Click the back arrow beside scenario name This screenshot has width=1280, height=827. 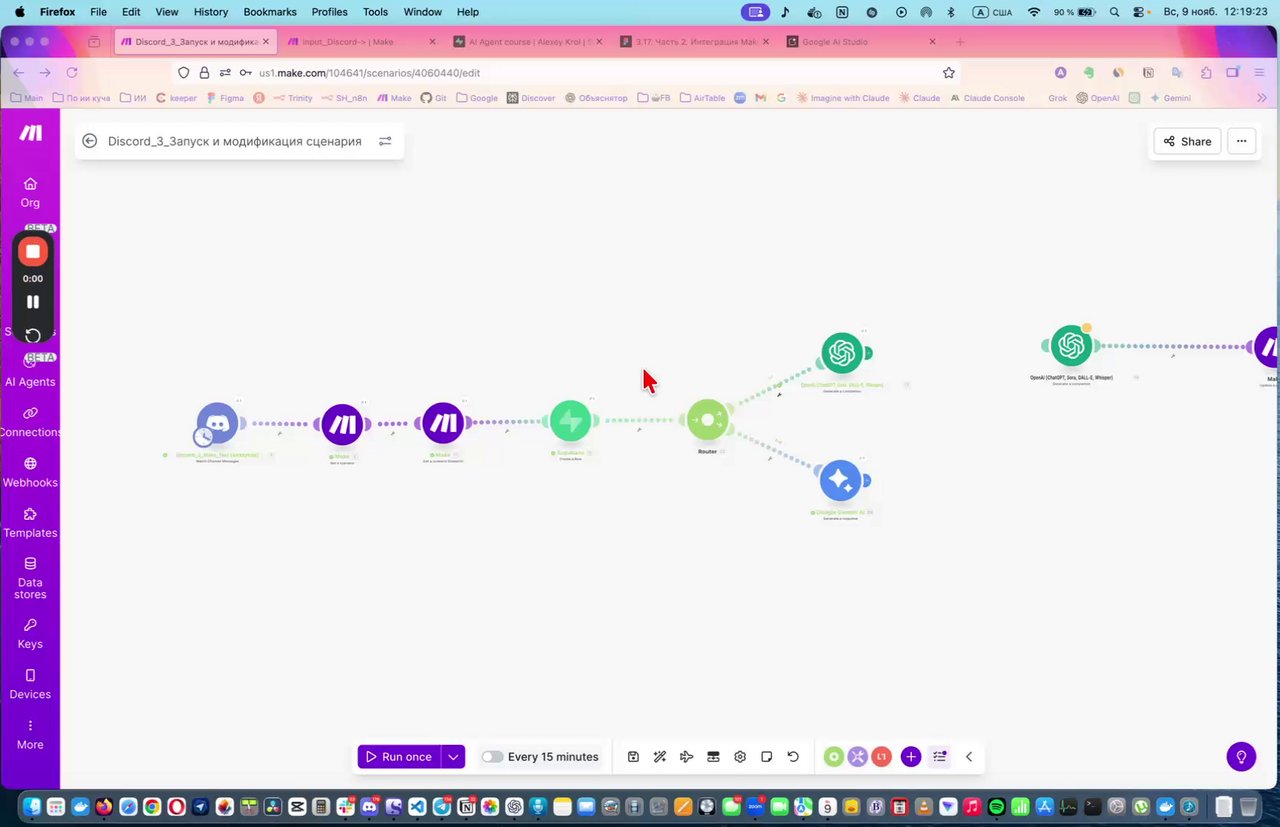90,141
